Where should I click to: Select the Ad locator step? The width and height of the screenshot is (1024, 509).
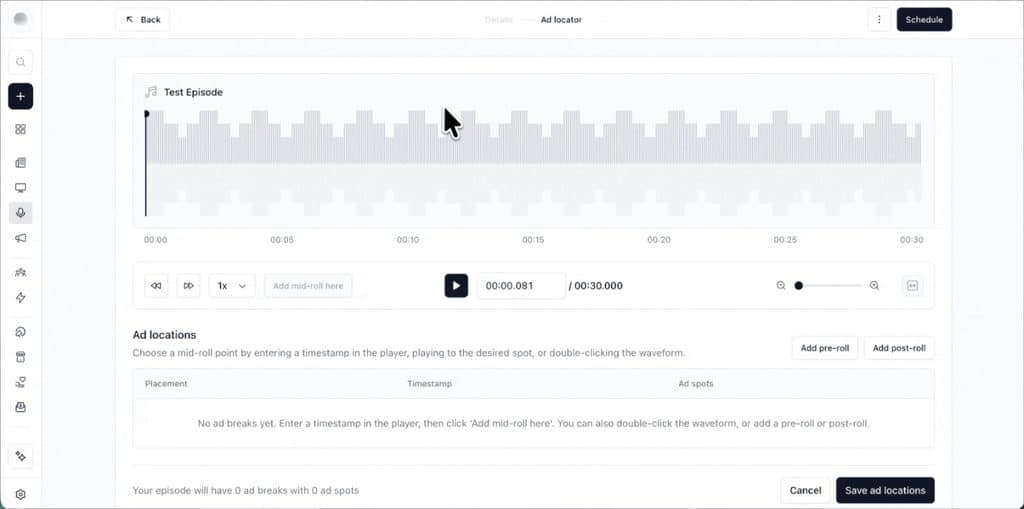[561, 20]
